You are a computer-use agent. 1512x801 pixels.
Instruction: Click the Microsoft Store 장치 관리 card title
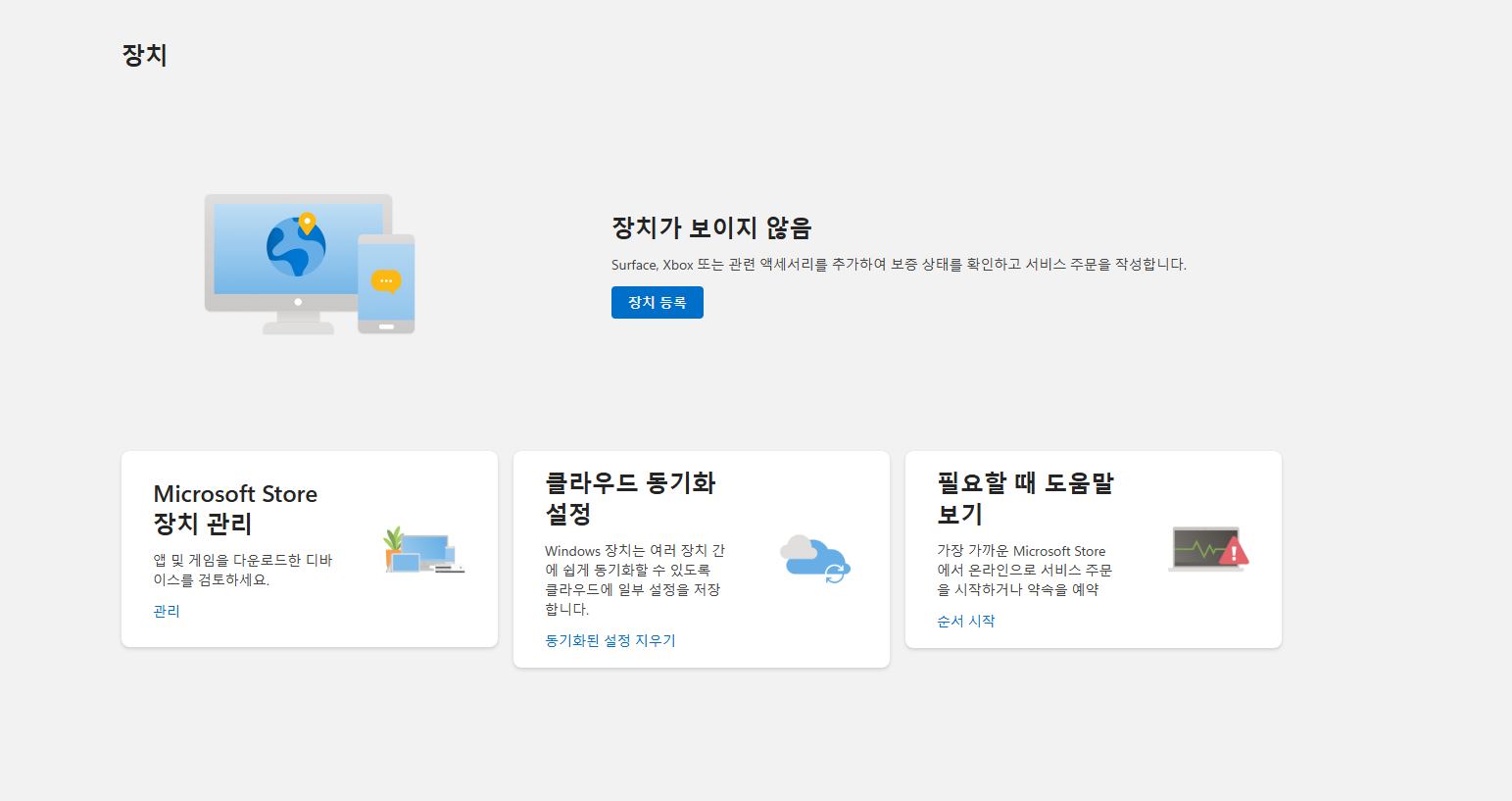(x=235, y=509)
